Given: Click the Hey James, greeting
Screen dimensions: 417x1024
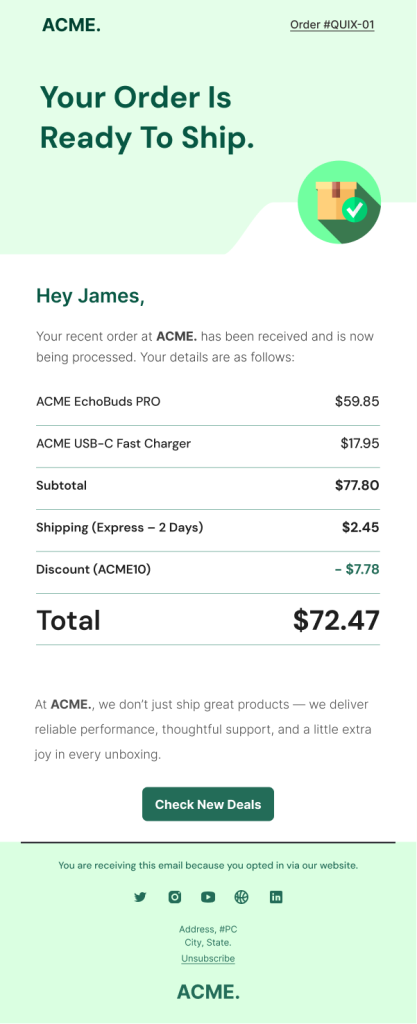Looking at the screenshot, I should [x=90, y=296].
